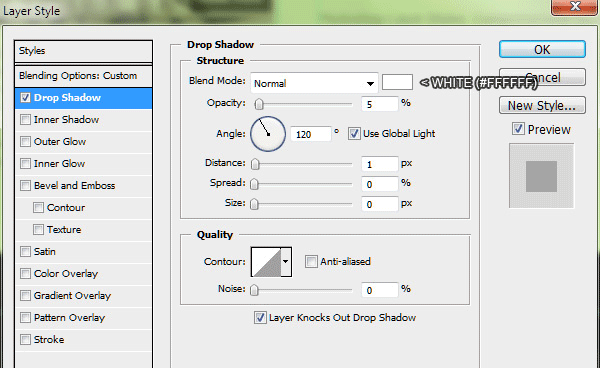Viewport: 600px width, 368px height.
Task: Click the Contour curve thumbnail
Action: [266, 262]
